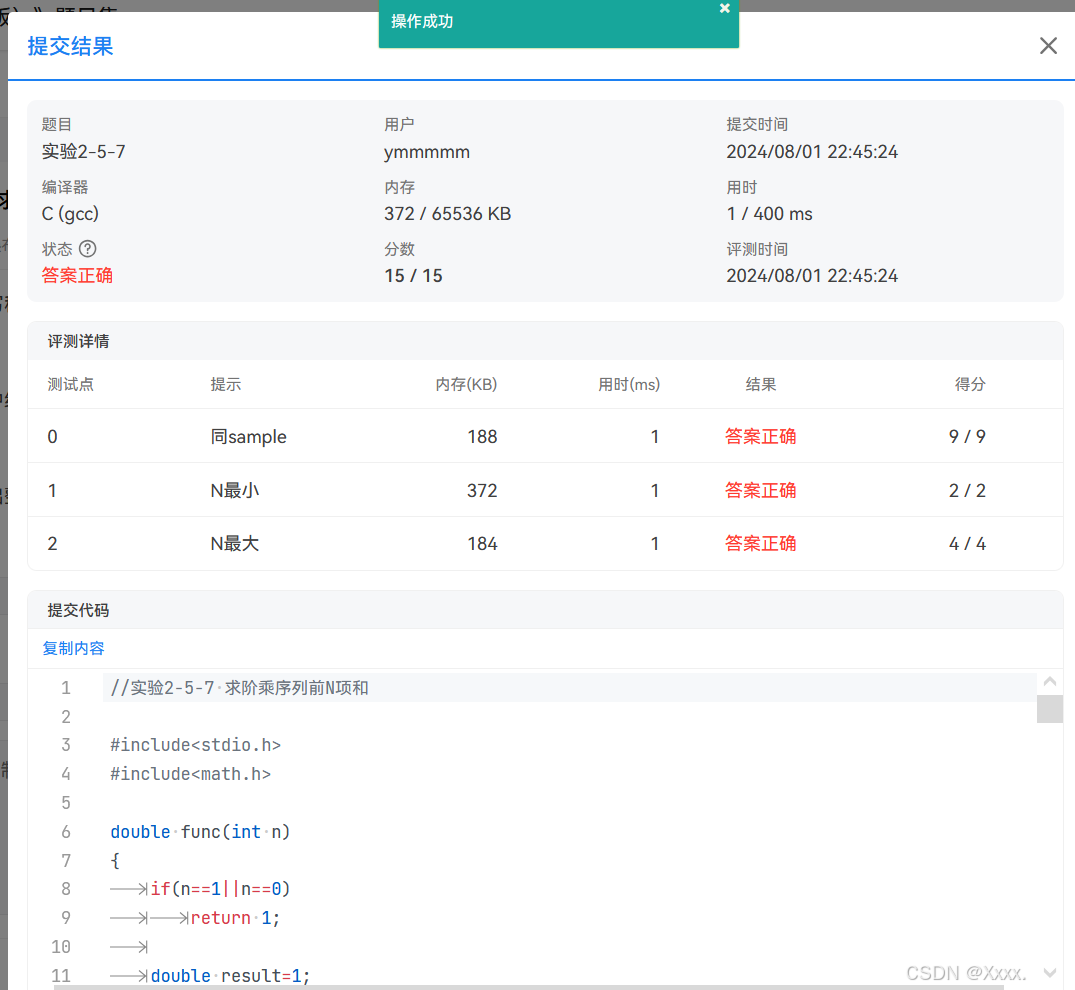
Task: Click 答案正确 result in the N最大 row
Action: coord(760,544)
